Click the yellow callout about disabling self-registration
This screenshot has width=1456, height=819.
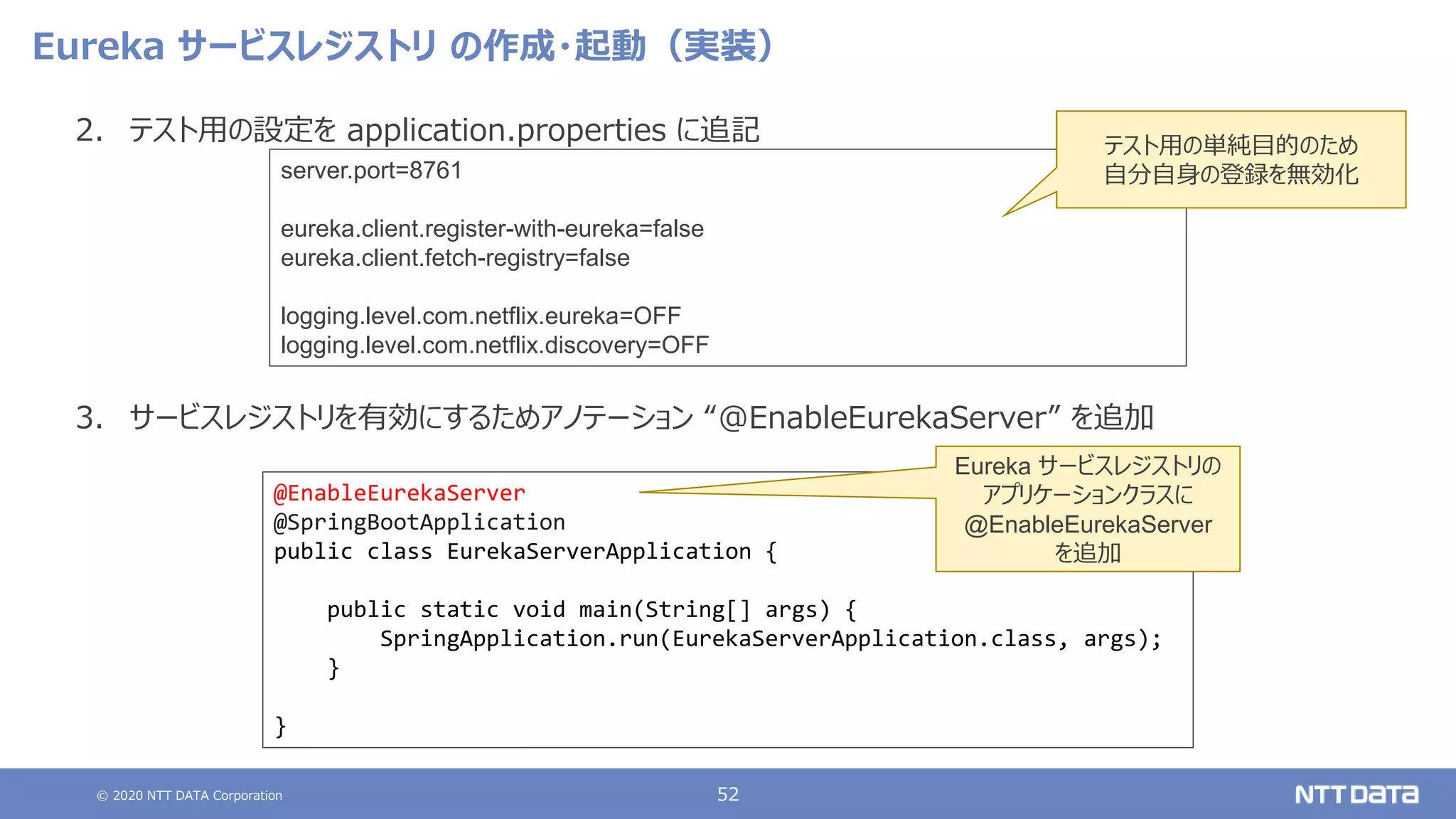[1231, 159]
